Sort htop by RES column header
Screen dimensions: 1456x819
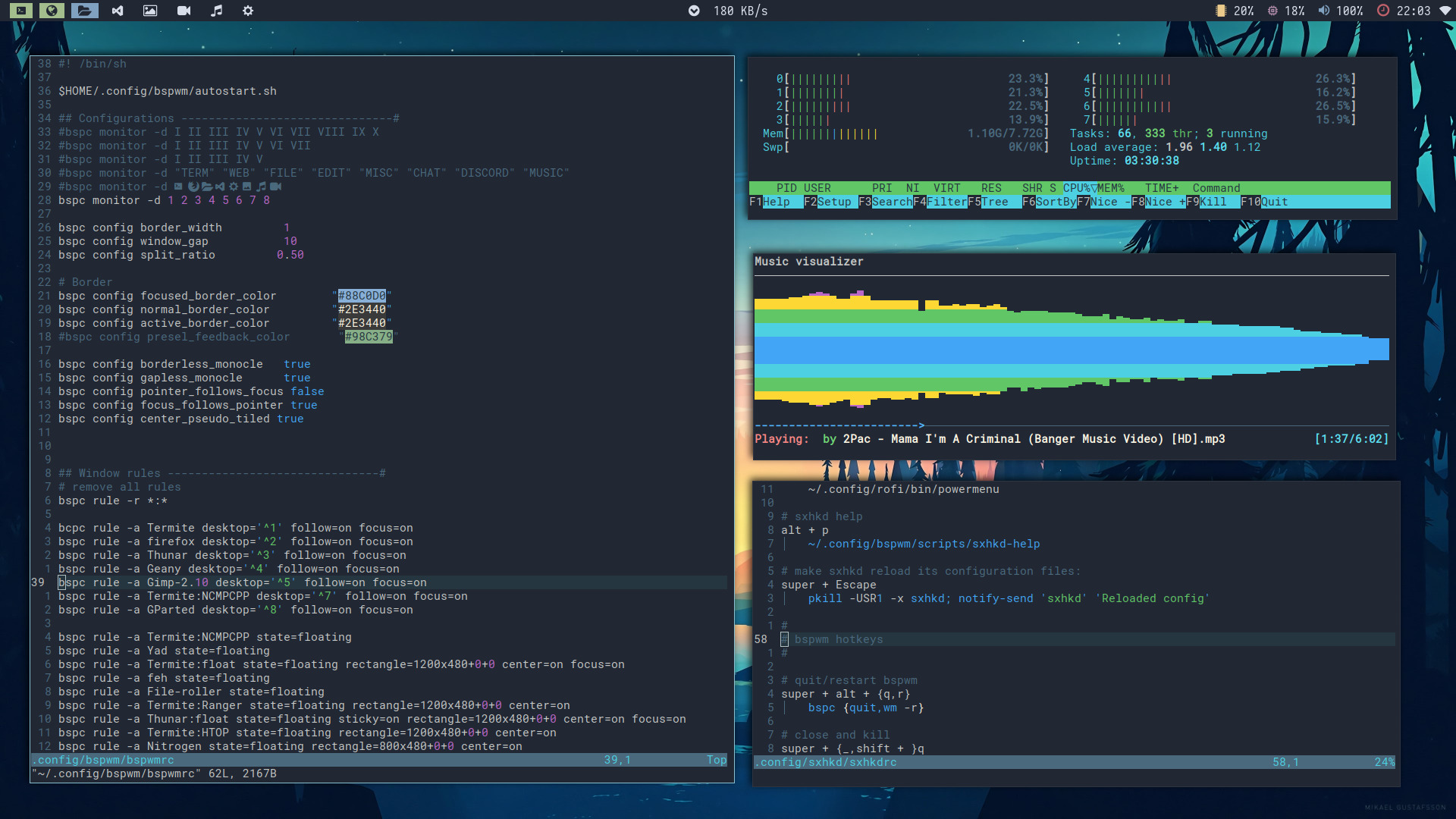click(x=991, y=188)
